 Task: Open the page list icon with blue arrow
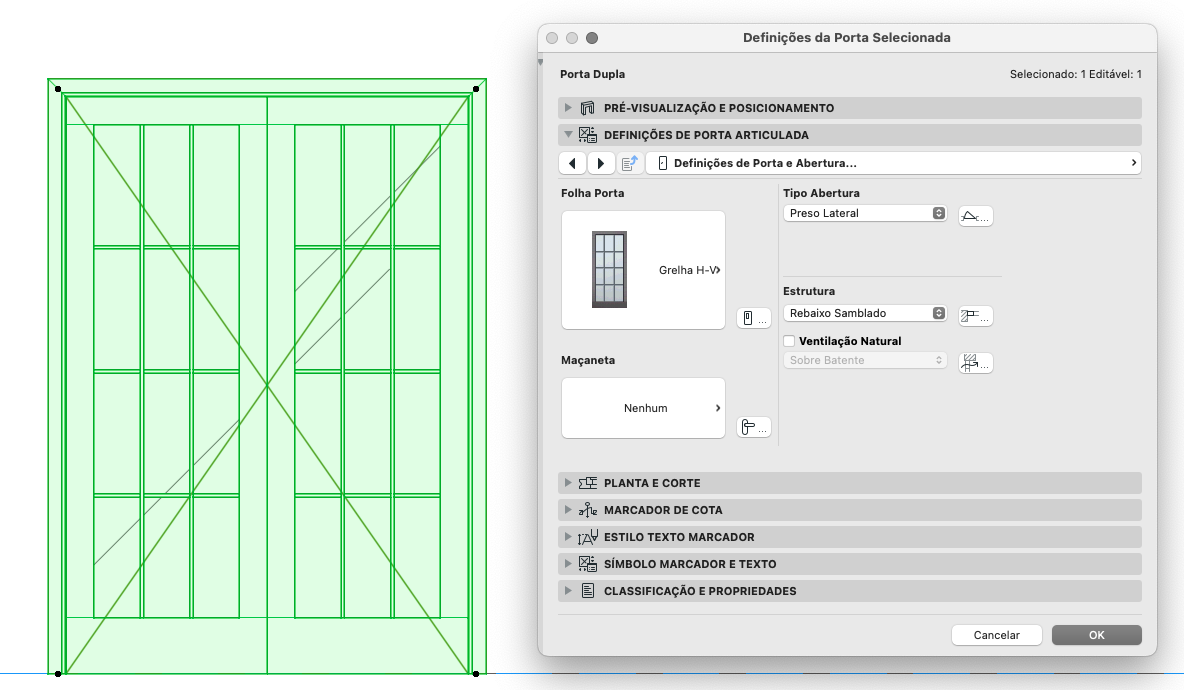(630, 163)
